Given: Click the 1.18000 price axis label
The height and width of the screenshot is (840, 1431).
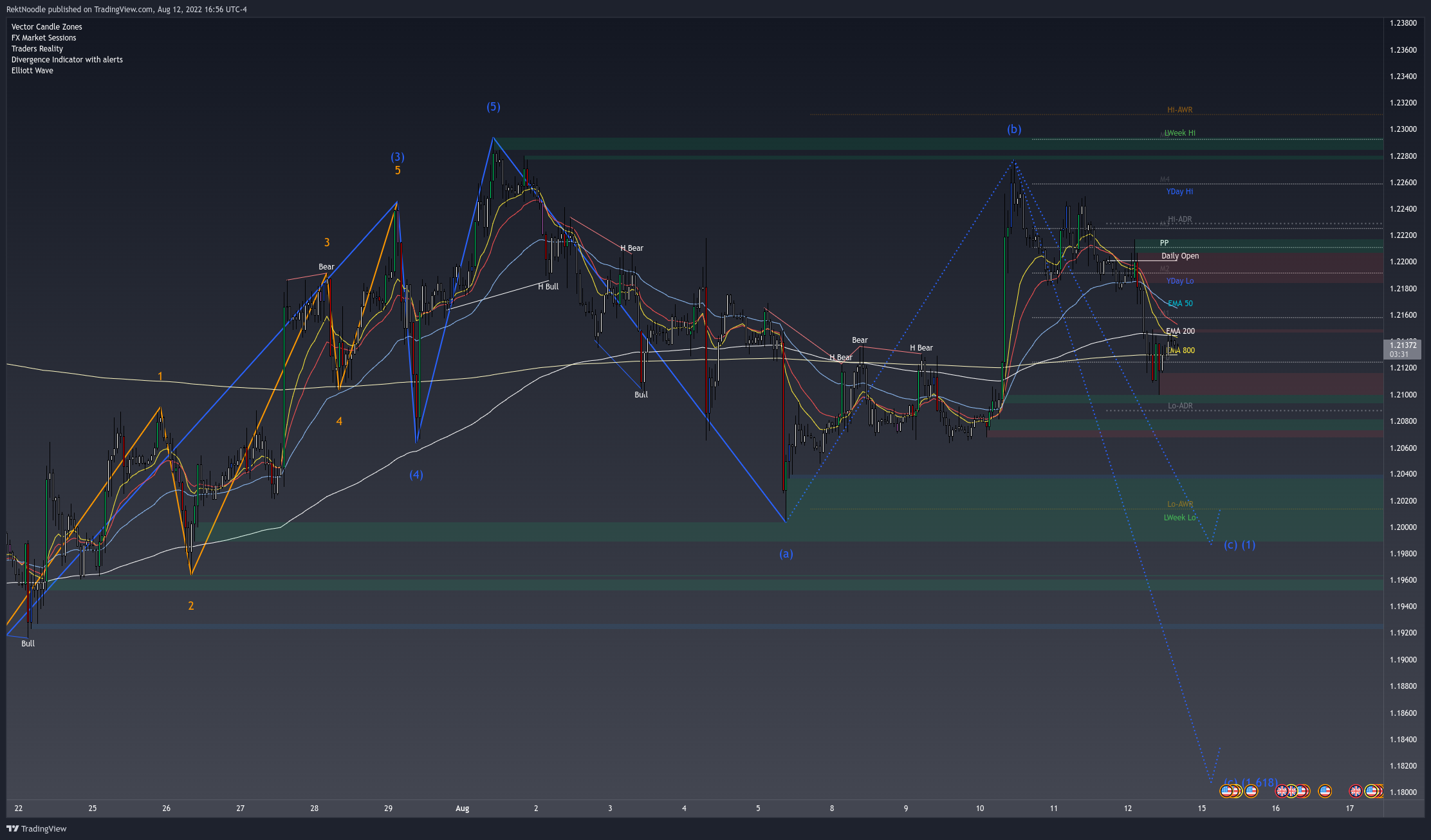Looking at the screenshot, I should (x=1403, y=792).
